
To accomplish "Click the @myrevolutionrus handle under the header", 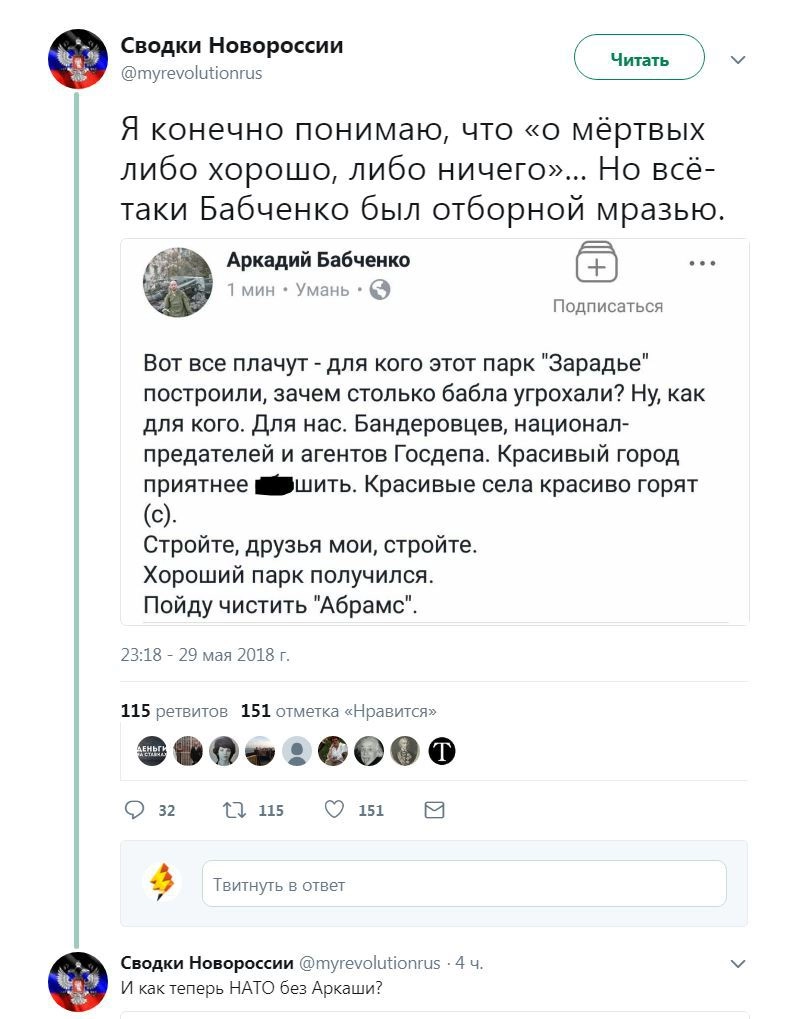I will click(x=192, y=73).
